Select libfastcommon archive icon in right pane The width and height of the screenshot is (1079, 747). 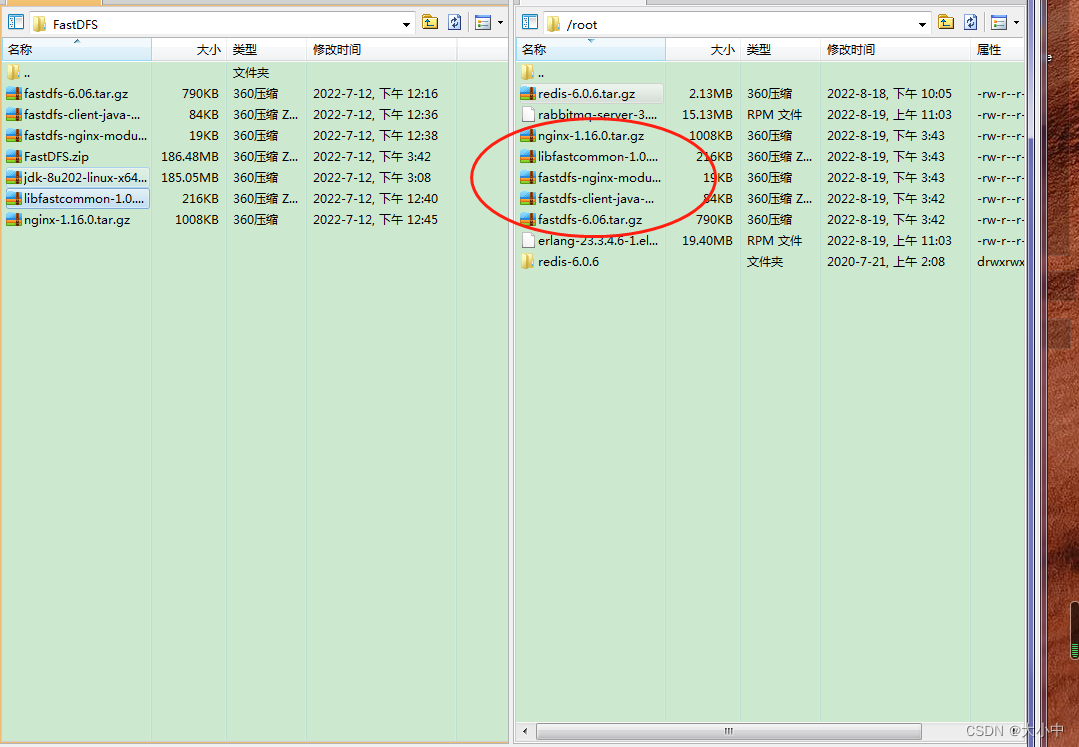click(528, 157)
